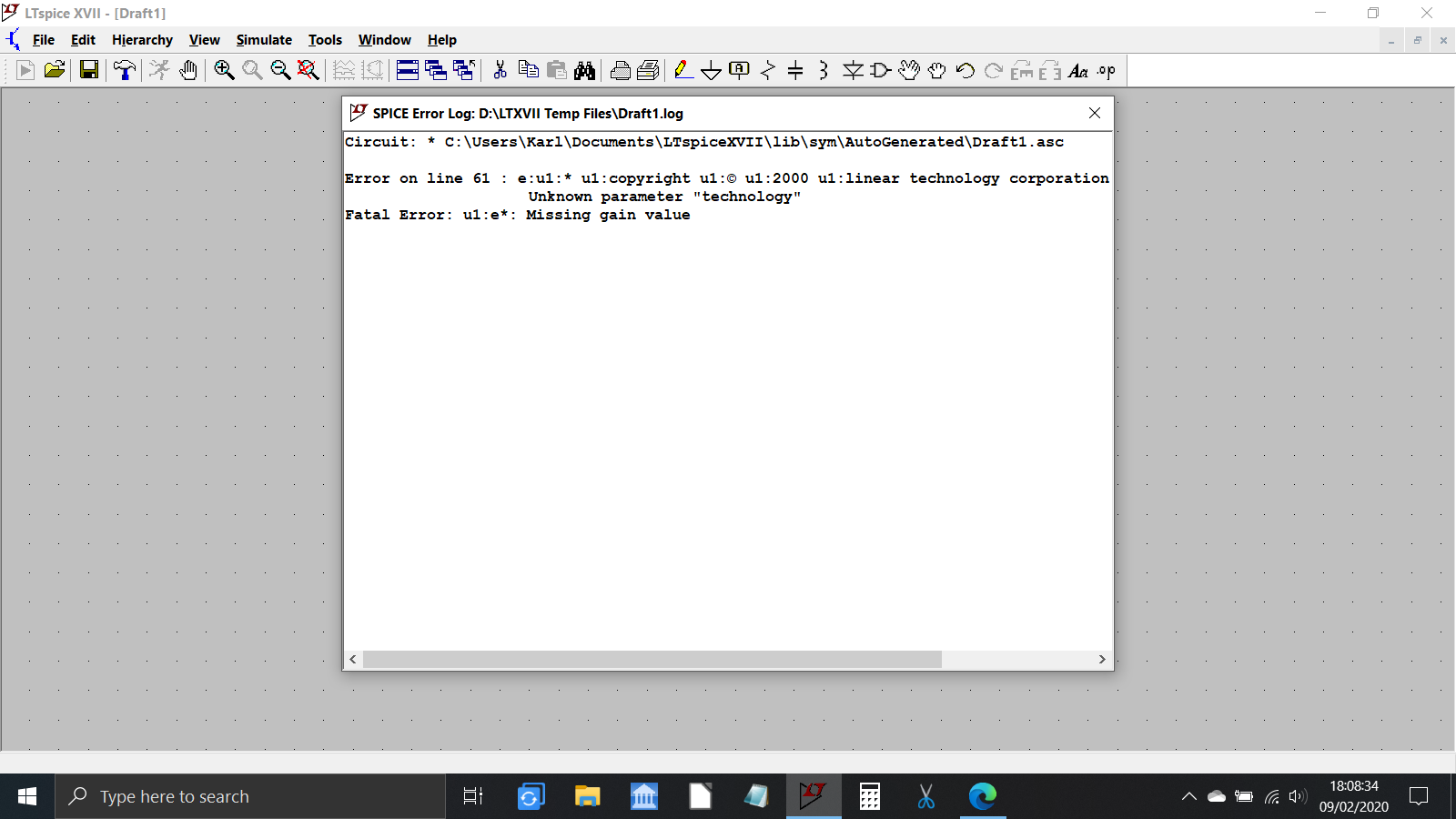Open Control Panel via the hammer icon
The height and width of the screenshot is (819, 1456).
[125, 70]
